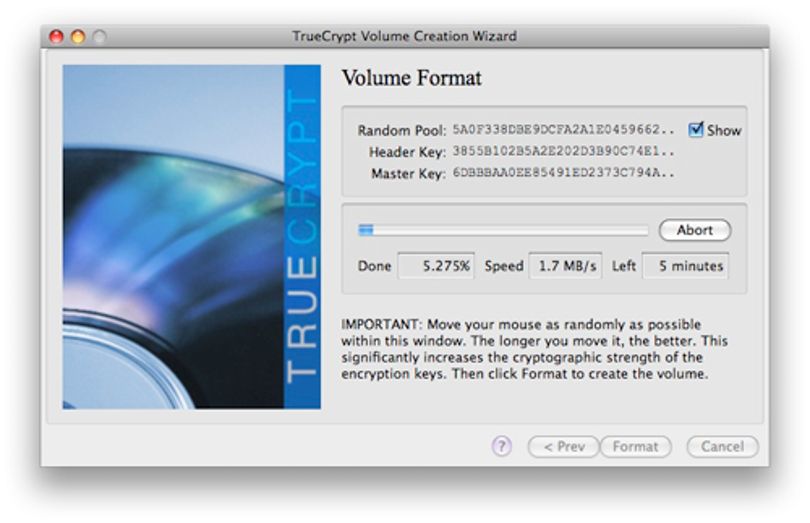Click the Master Key hex value

click(x=564, y=173)
